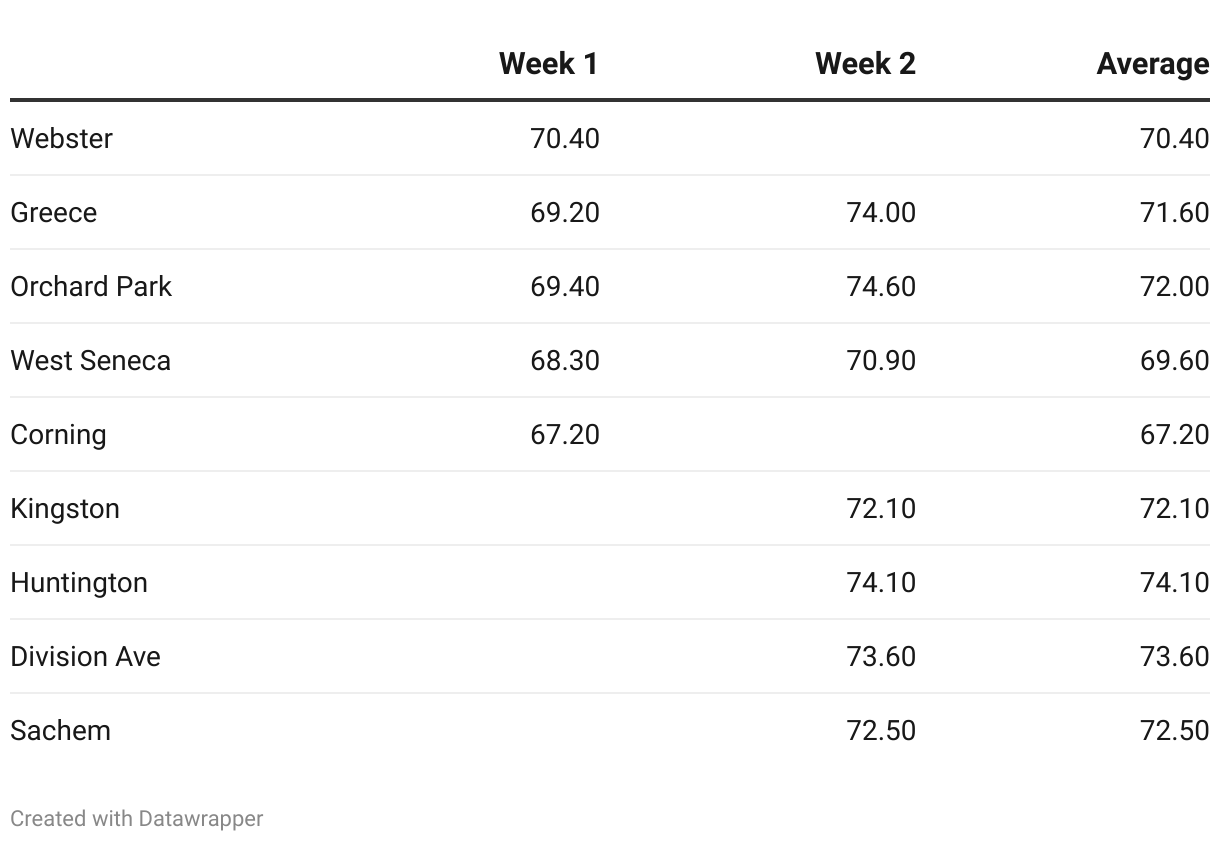Click Huntington's Week 2 score 74.10
This screenshot has width=1220, height=842.
coord(880,582)
